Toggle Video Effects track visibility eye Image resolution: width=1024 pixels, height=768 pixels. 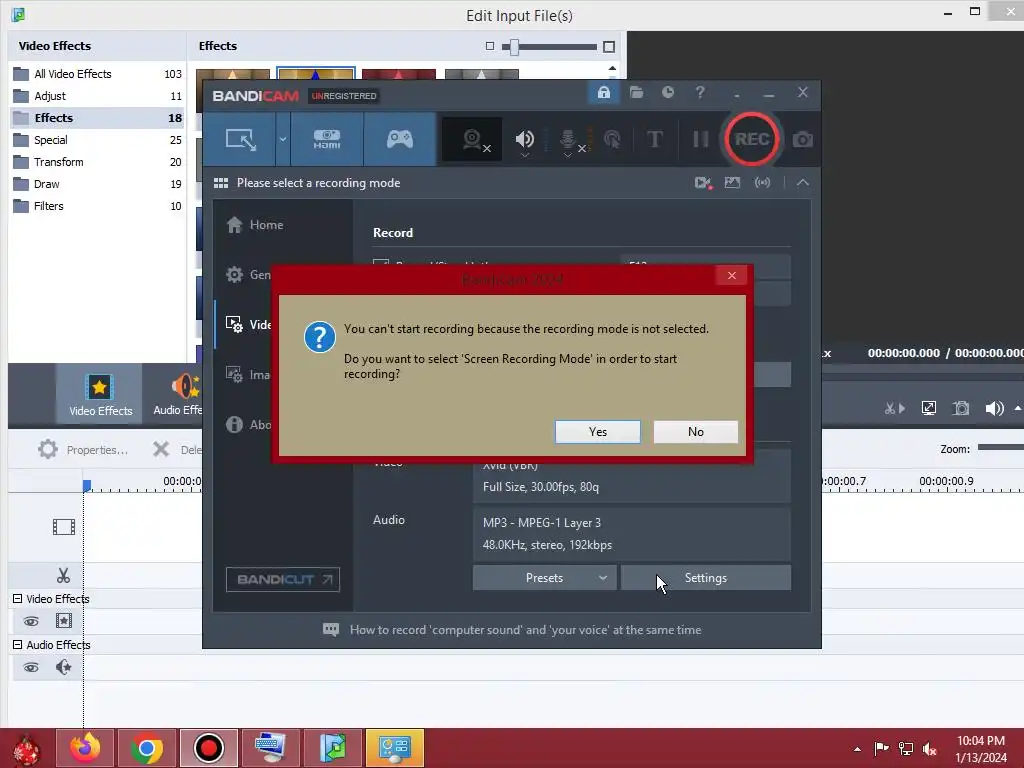pyautogui.click(x=31, y=621)
